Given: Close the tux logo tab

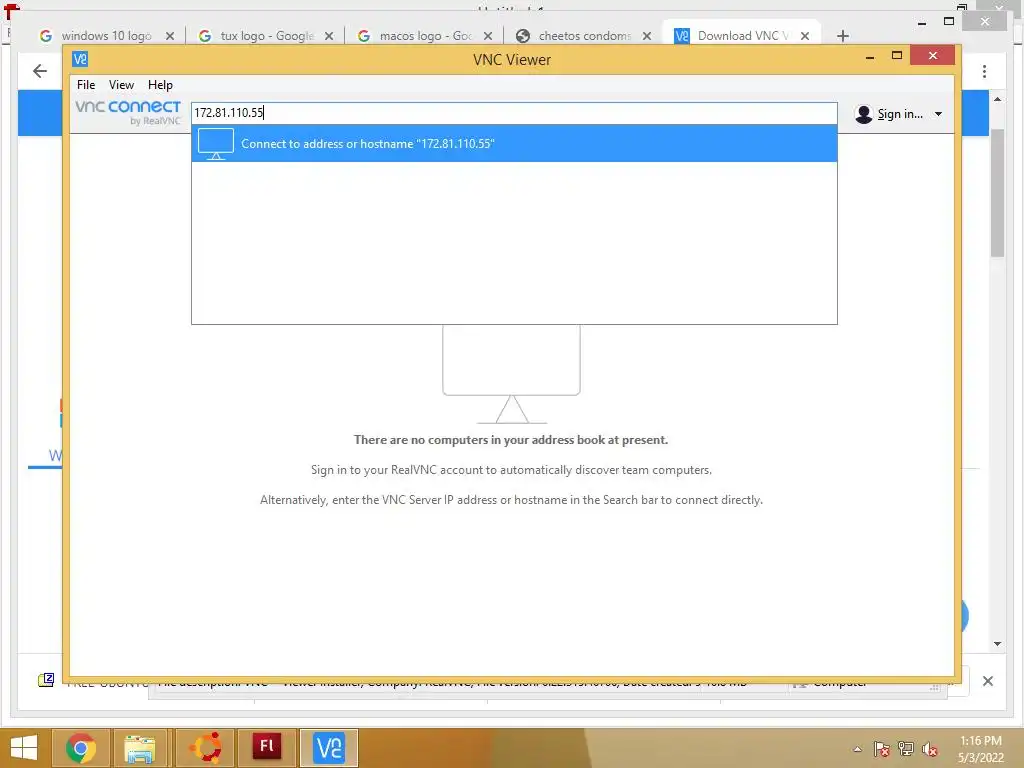Looking at the screenshot, I should pos(329,36).
